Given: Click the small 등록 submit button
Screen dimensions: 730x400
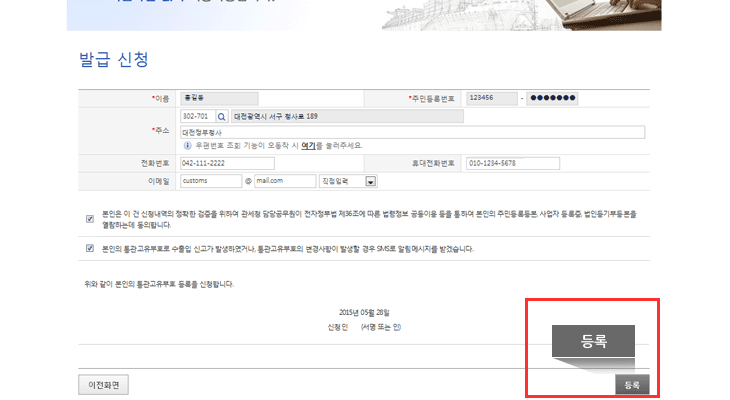Looking at the screenshot, I should pos(632,385).
